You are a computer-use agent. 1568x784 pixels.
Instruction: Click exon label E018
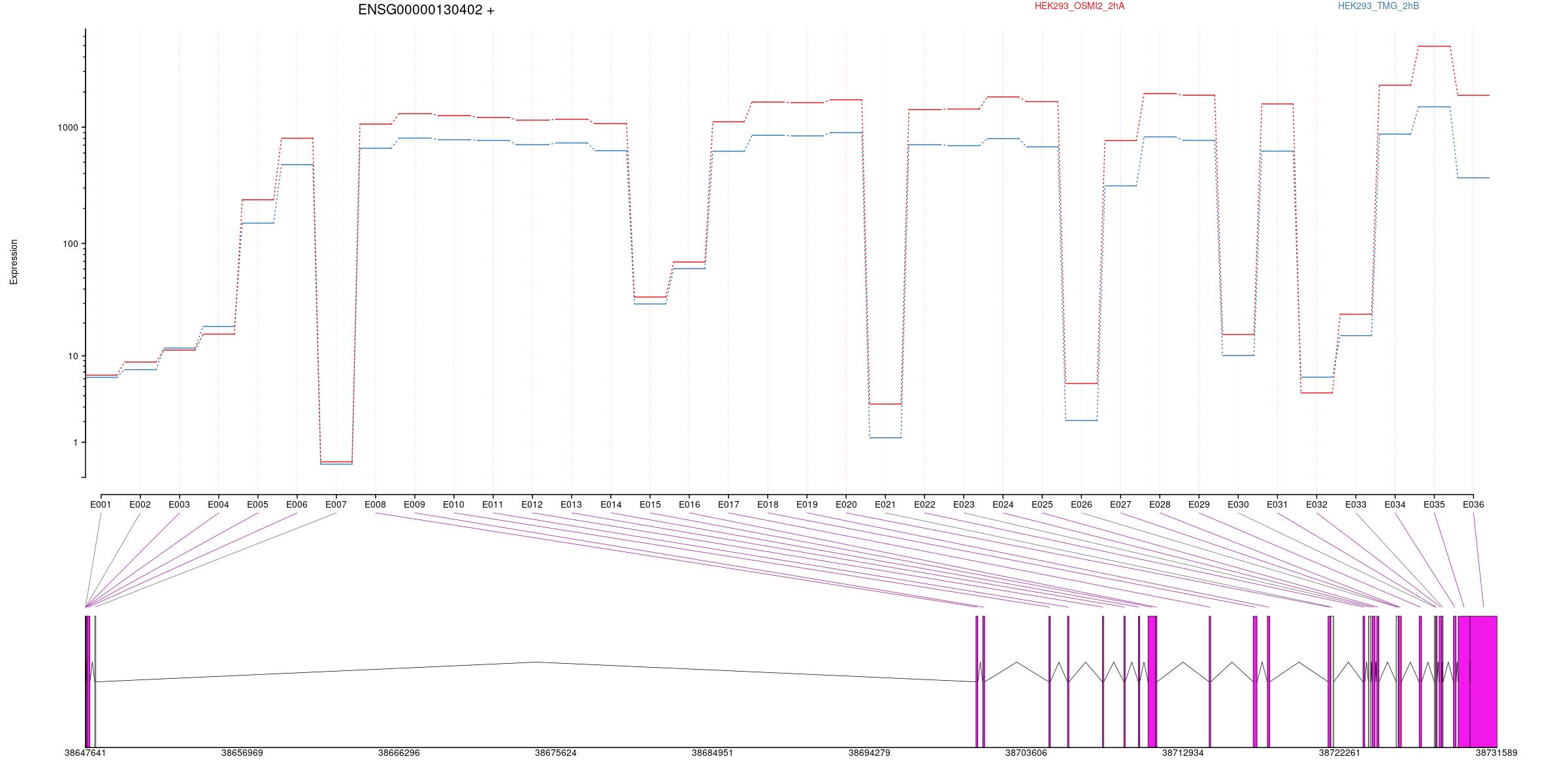coord(768,504)
